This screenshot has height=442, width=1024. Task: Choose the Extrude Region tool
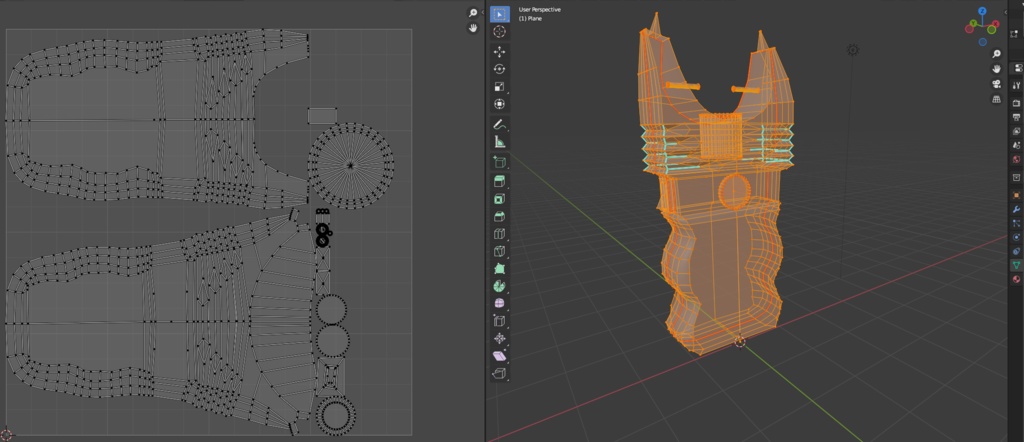pos(500,181)
